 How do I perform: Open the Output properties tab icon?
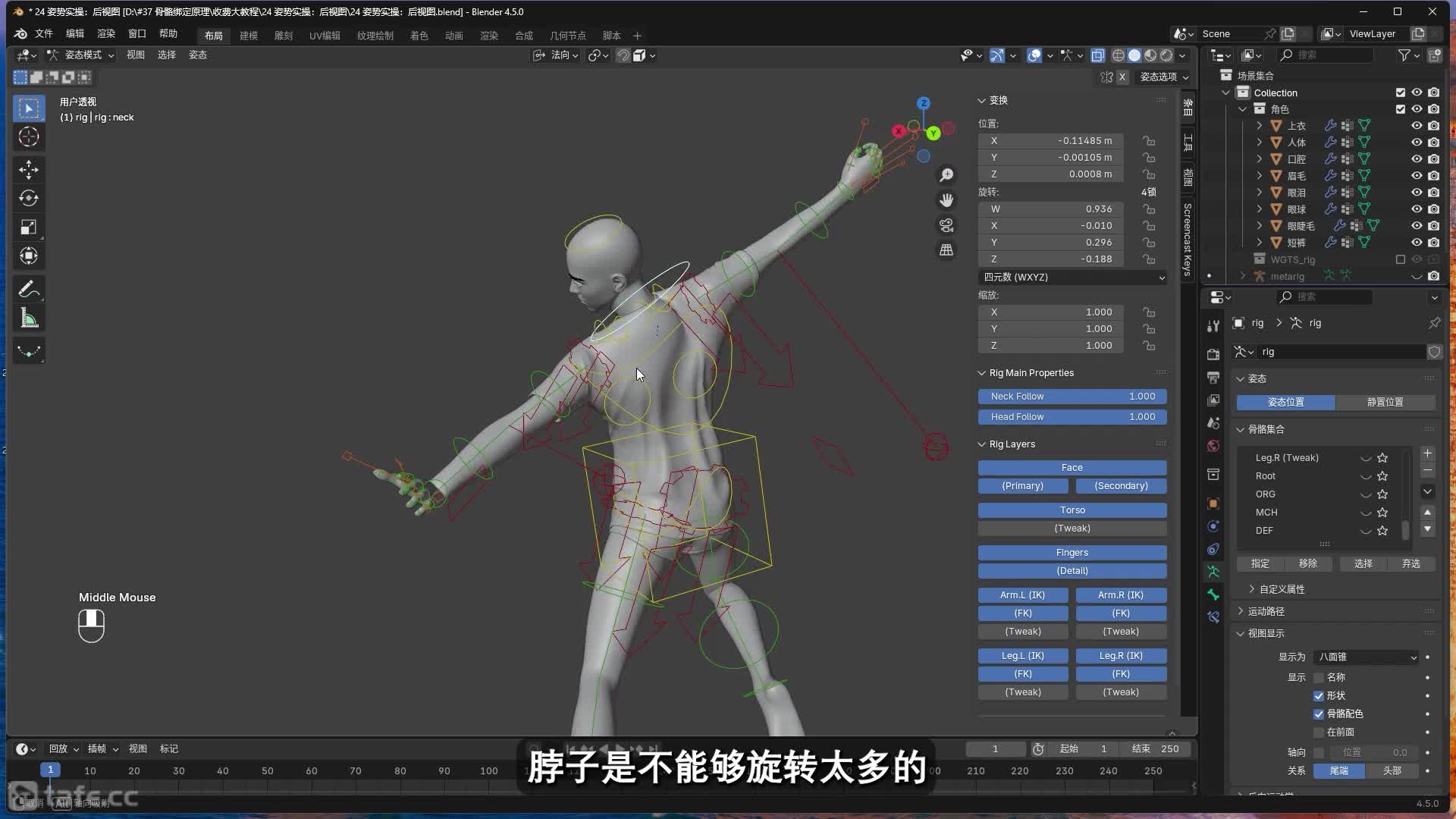point(1213,377)
